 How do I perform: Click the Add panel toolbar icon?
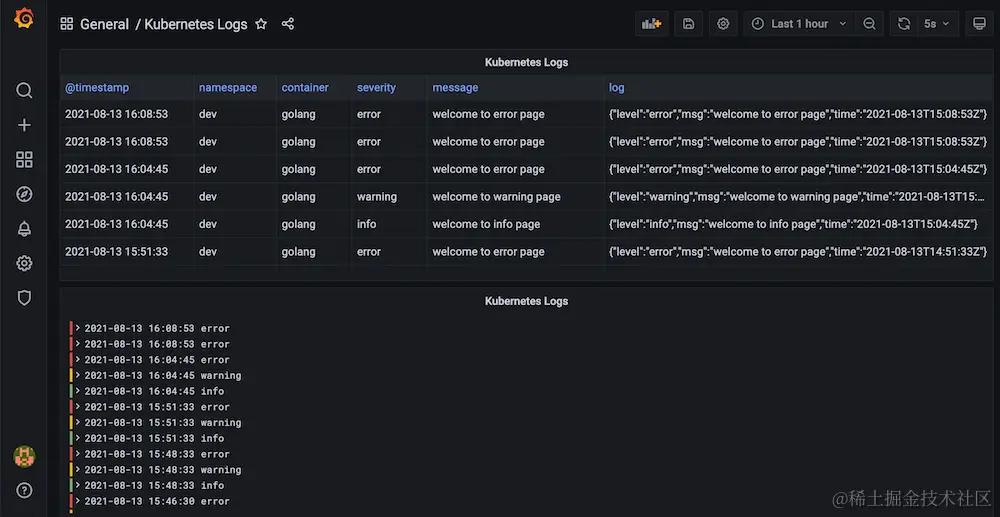click(652, 24)
